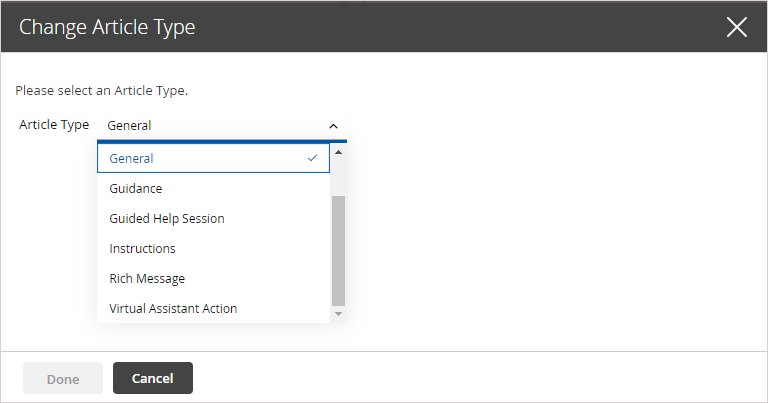Screen dimensions: 768x403
Task: Click scrollbar track above the thumb
Action: pos(338,177)
